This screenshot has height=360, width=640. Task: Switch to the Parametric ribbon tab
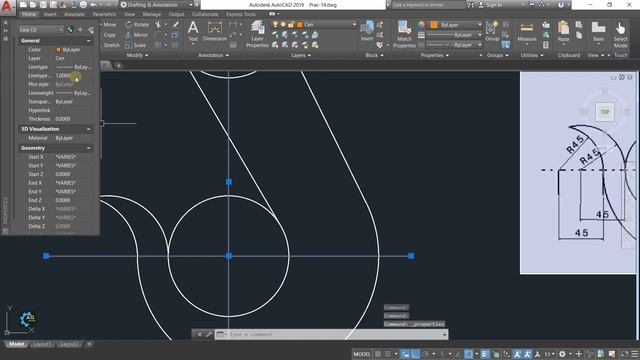104,14
